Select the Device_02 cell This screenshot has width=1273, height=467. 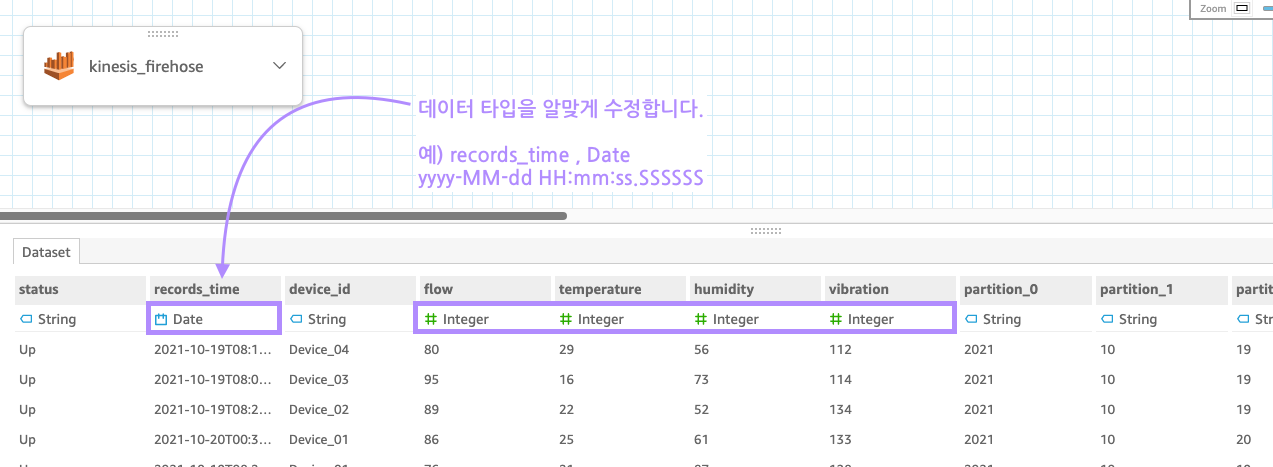pyautogui.click(x=318, y=409)
